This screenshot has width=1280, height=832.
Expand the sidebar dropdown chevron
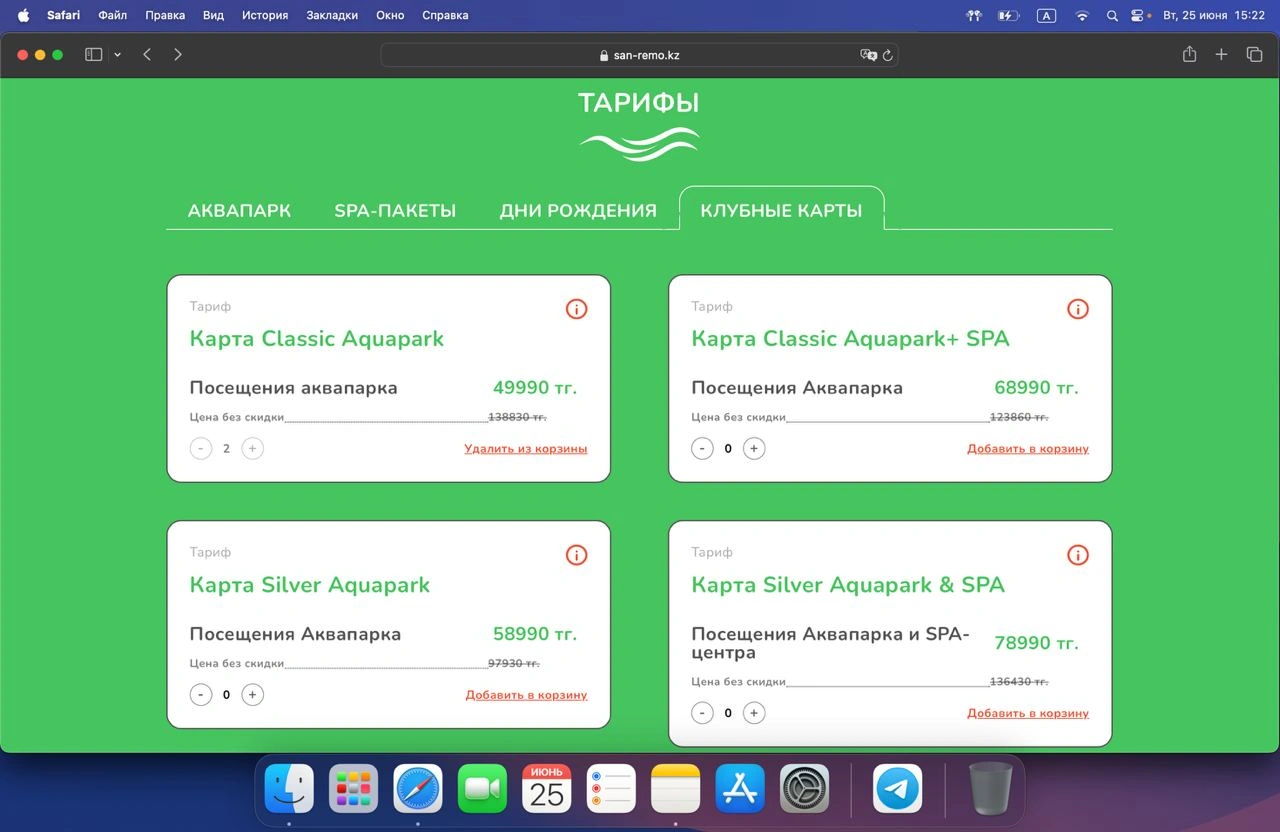point(117,55)
